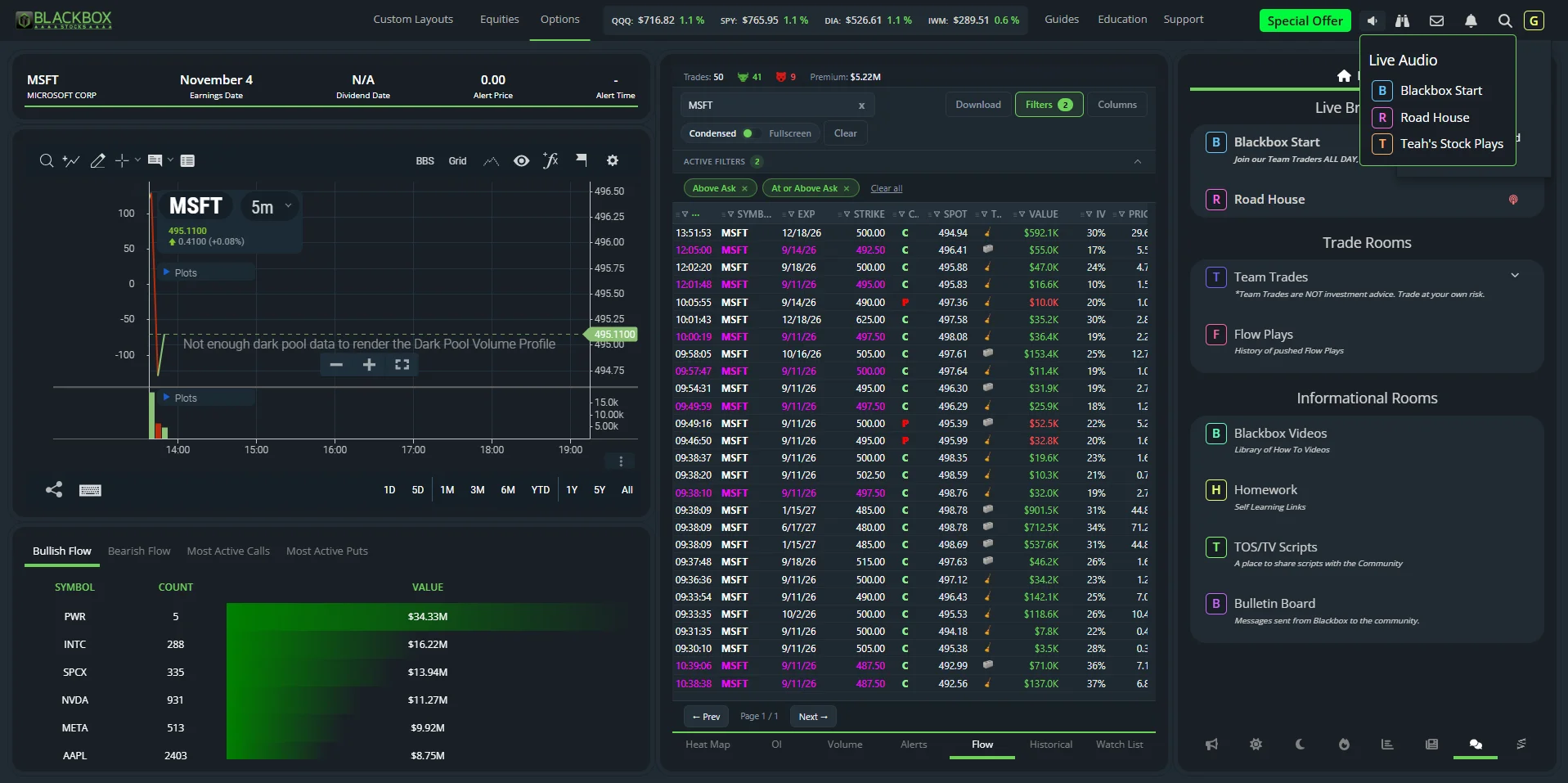
Task: Click chart zoom out minus control
Action: [336, 365]
